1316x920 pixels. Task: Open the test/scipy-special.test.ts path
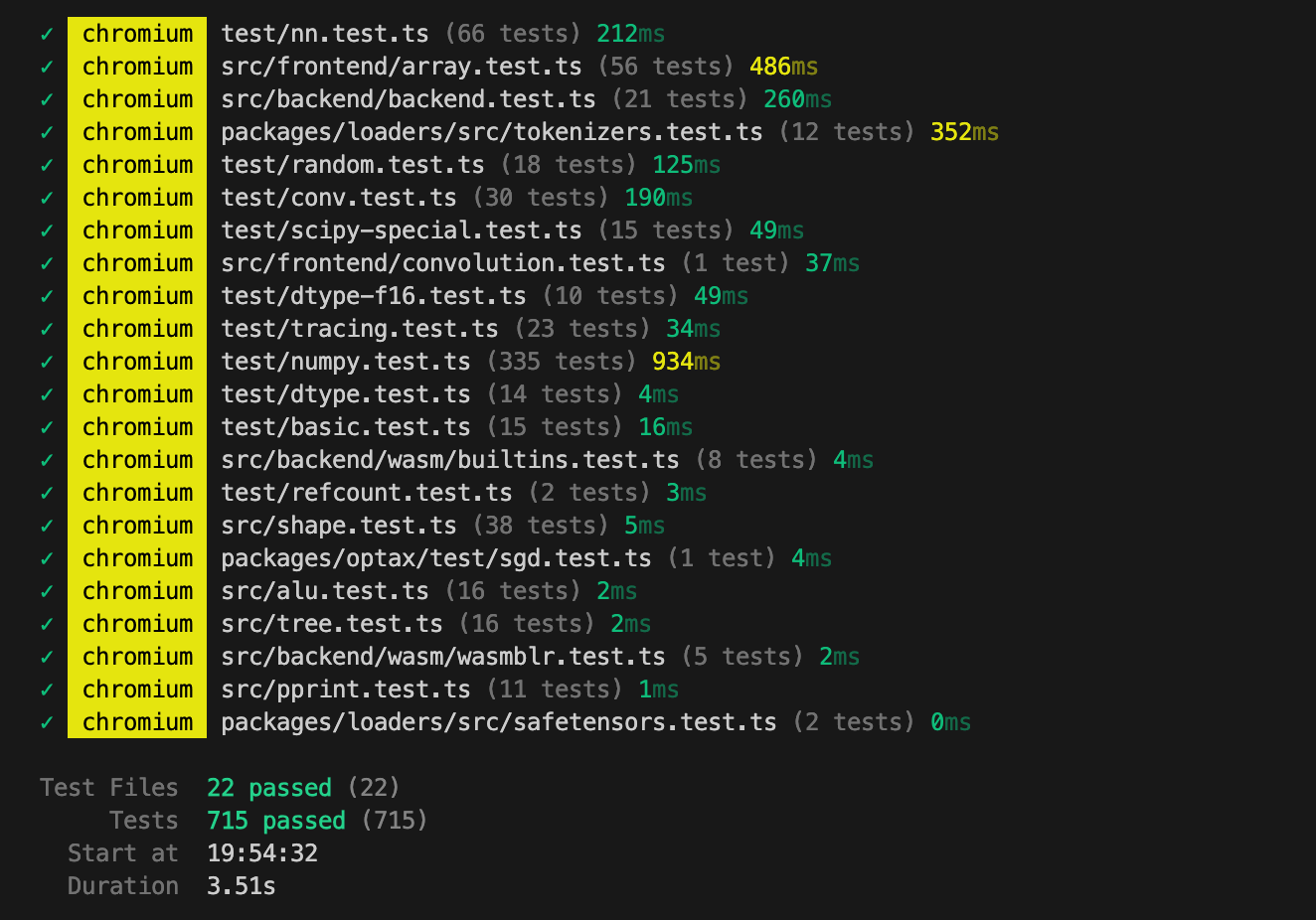pyautogui.click(x=401, y=230)
